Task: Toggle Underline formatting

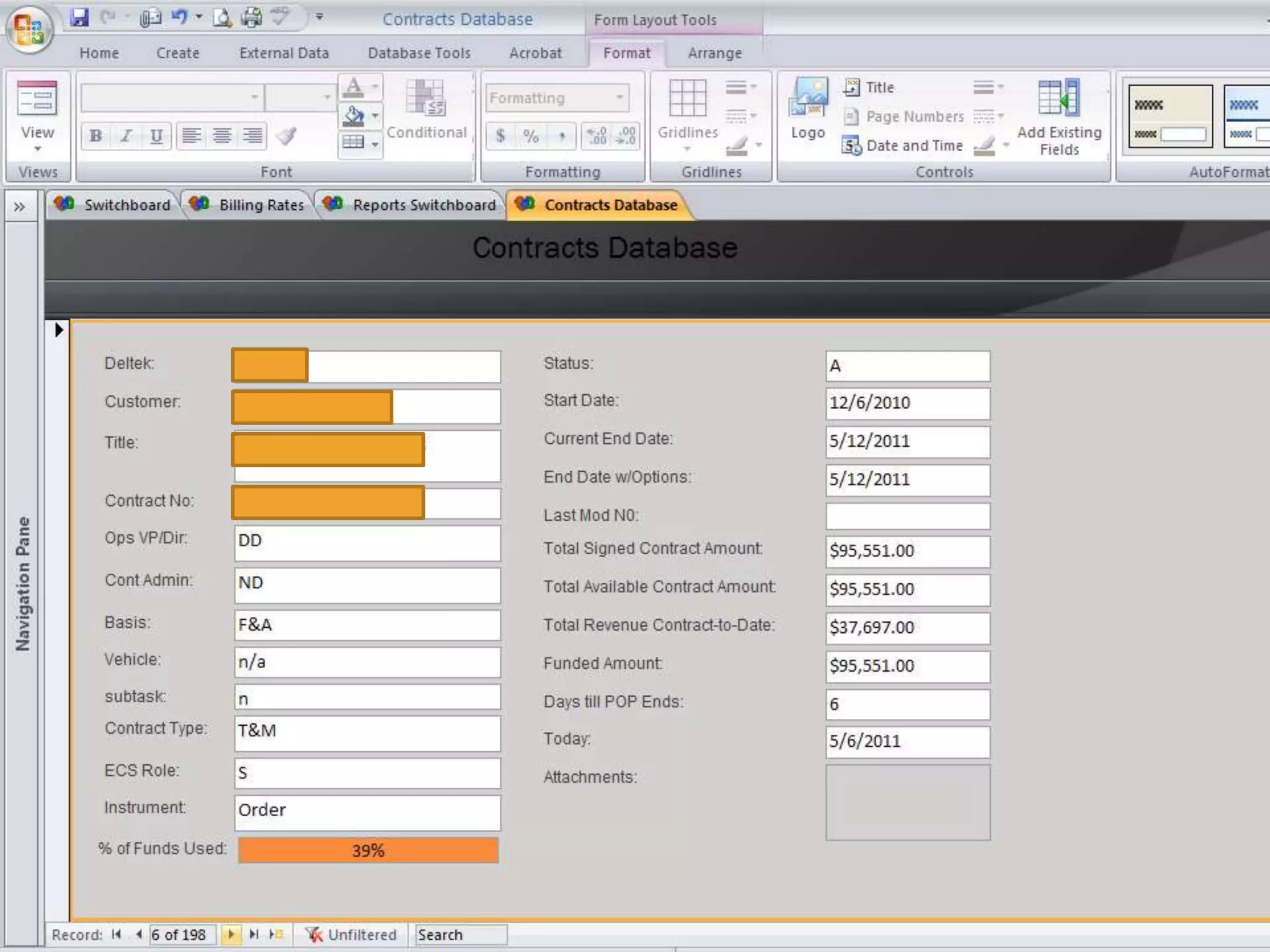Action: [156, 136]
